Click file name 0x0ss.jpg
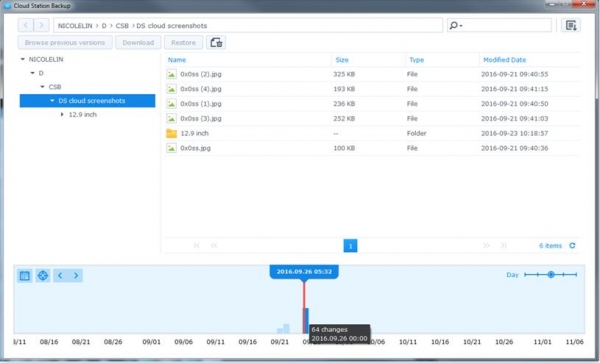Screen dimensions: 600x363 pyautogui.click(x=196, y=148)
